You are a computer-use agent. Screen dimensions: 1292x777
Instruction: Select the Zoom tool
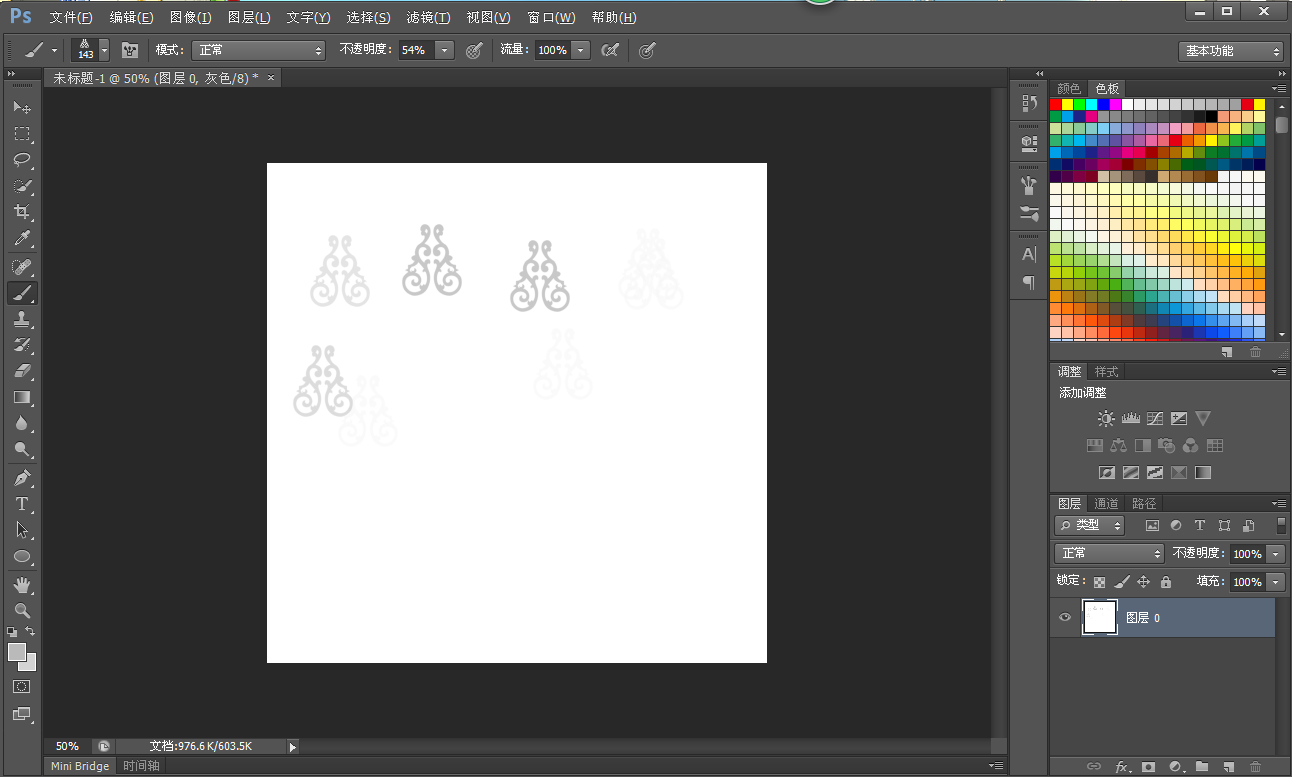click(x=22, y=610)
